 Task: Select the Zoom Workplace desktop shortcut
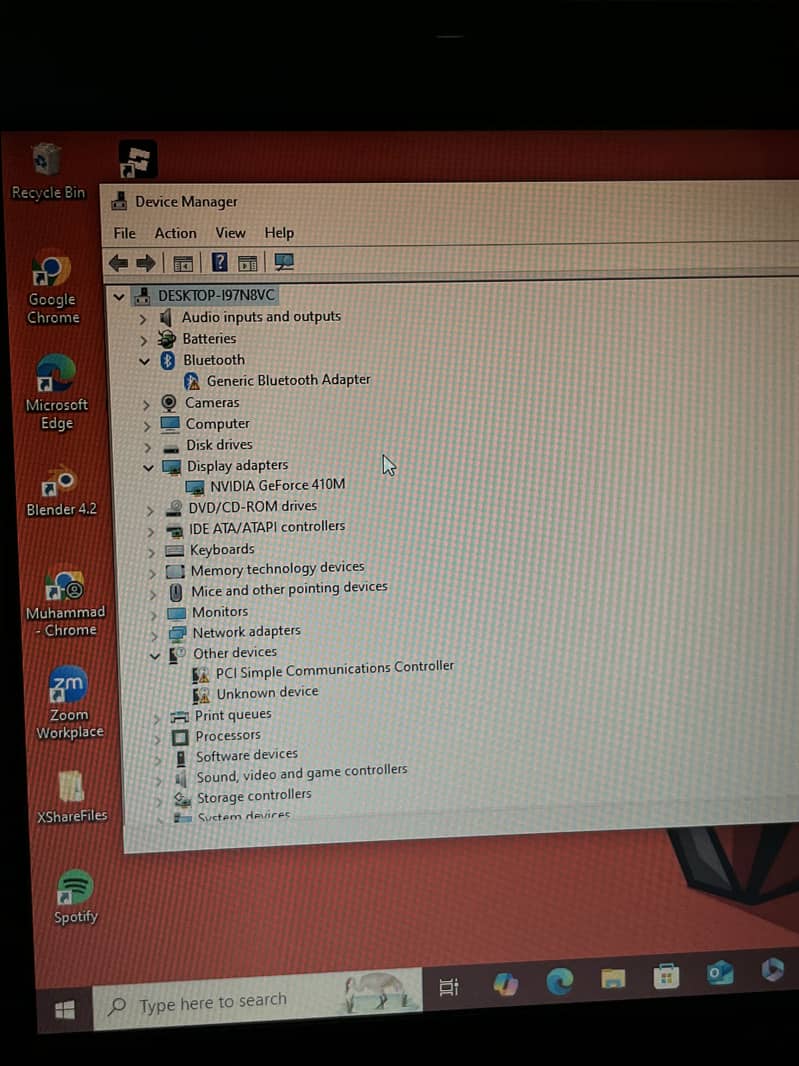click(x=69, y=703)
